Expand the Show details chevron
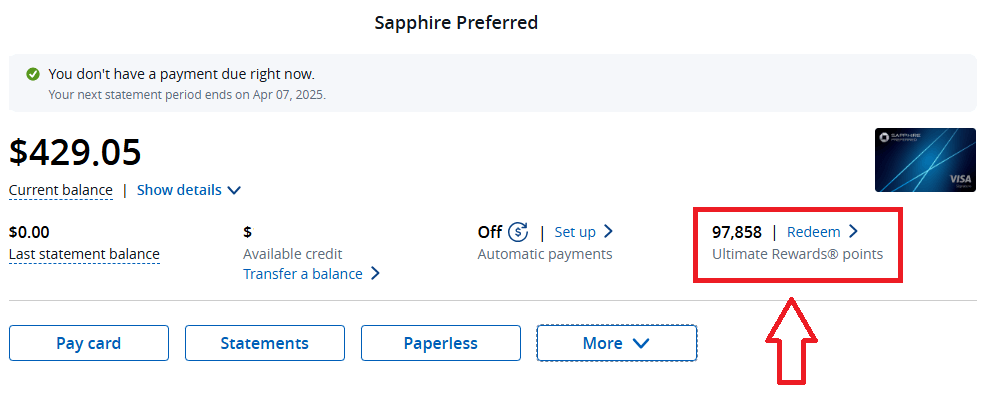 (234, 190)
